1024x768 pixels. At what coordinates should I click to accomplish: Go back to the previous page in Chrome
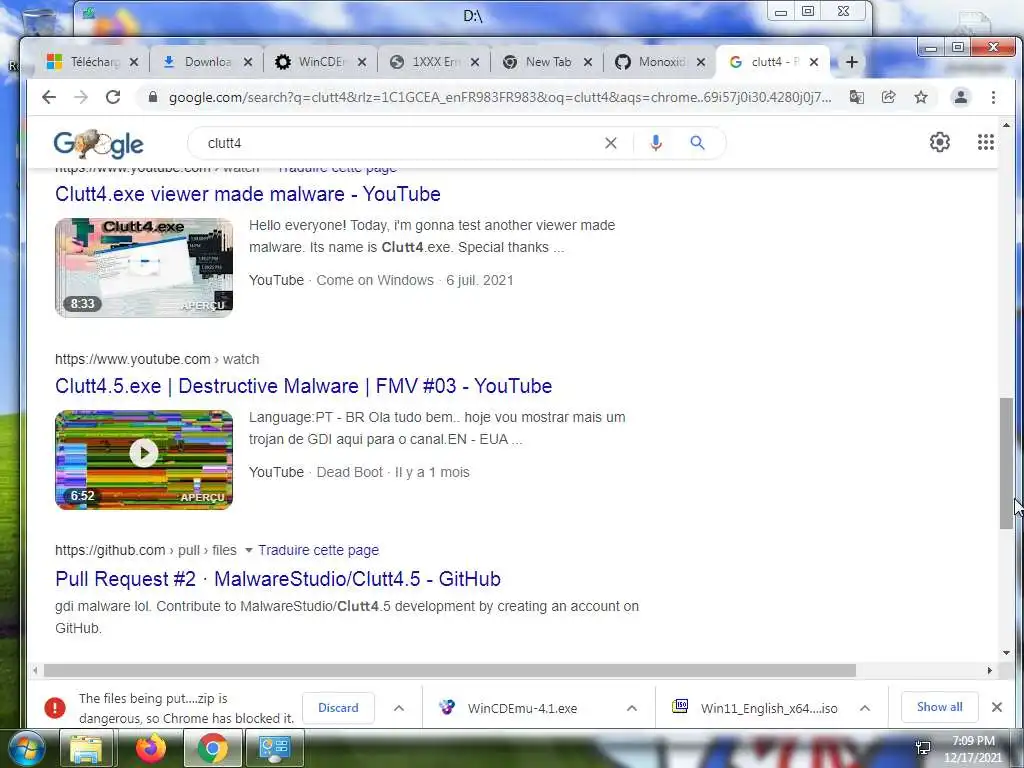tap(49, 97)
